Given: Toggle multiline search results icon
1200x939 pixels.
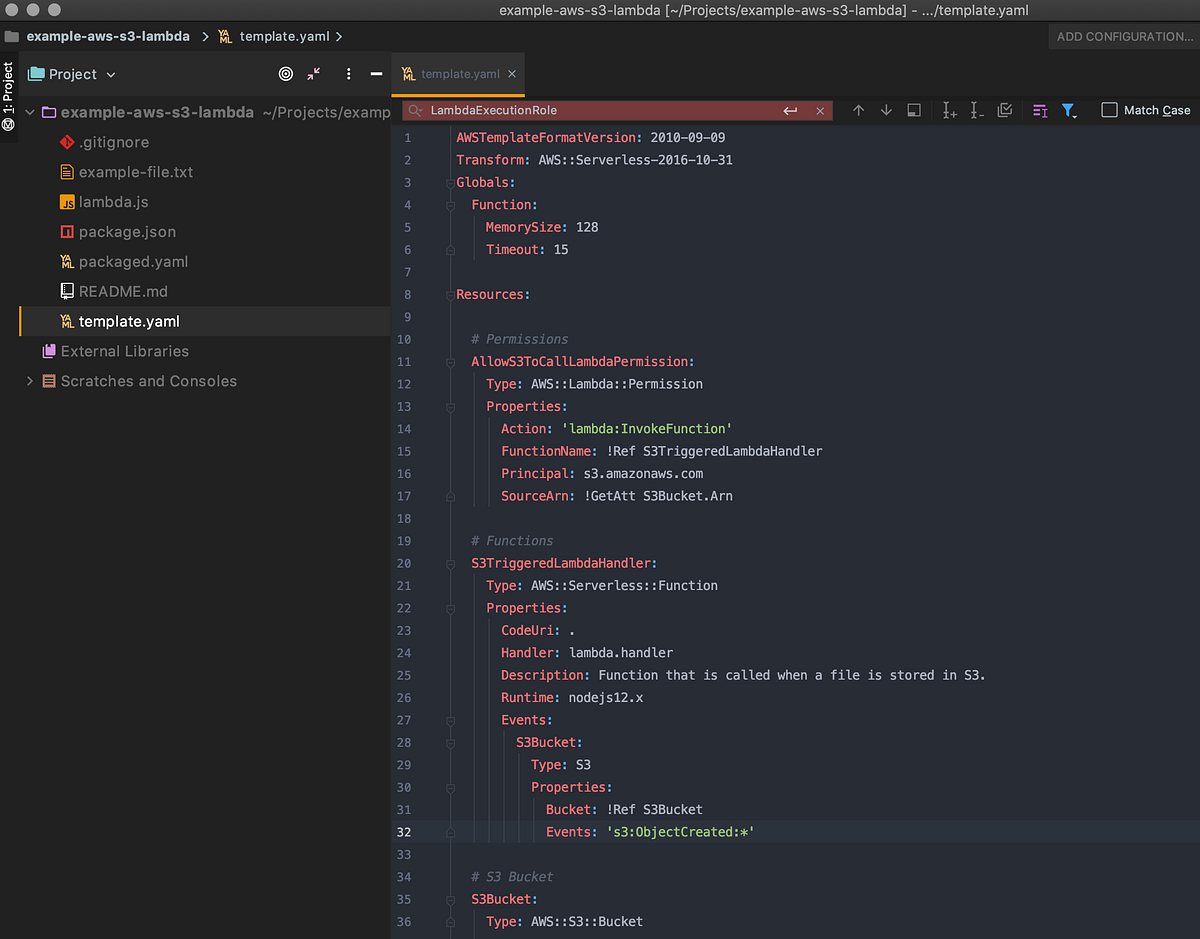Looking at the screenshot, I should pos(1040,111).
